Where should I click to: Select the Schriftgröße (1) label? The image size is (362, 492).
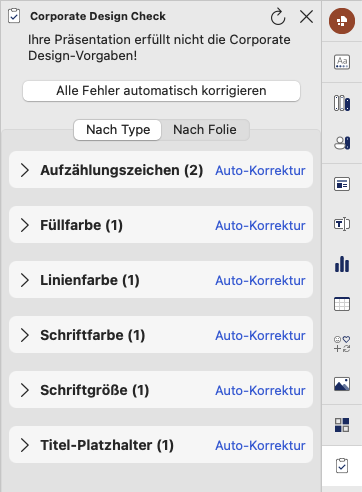point(95,390)
